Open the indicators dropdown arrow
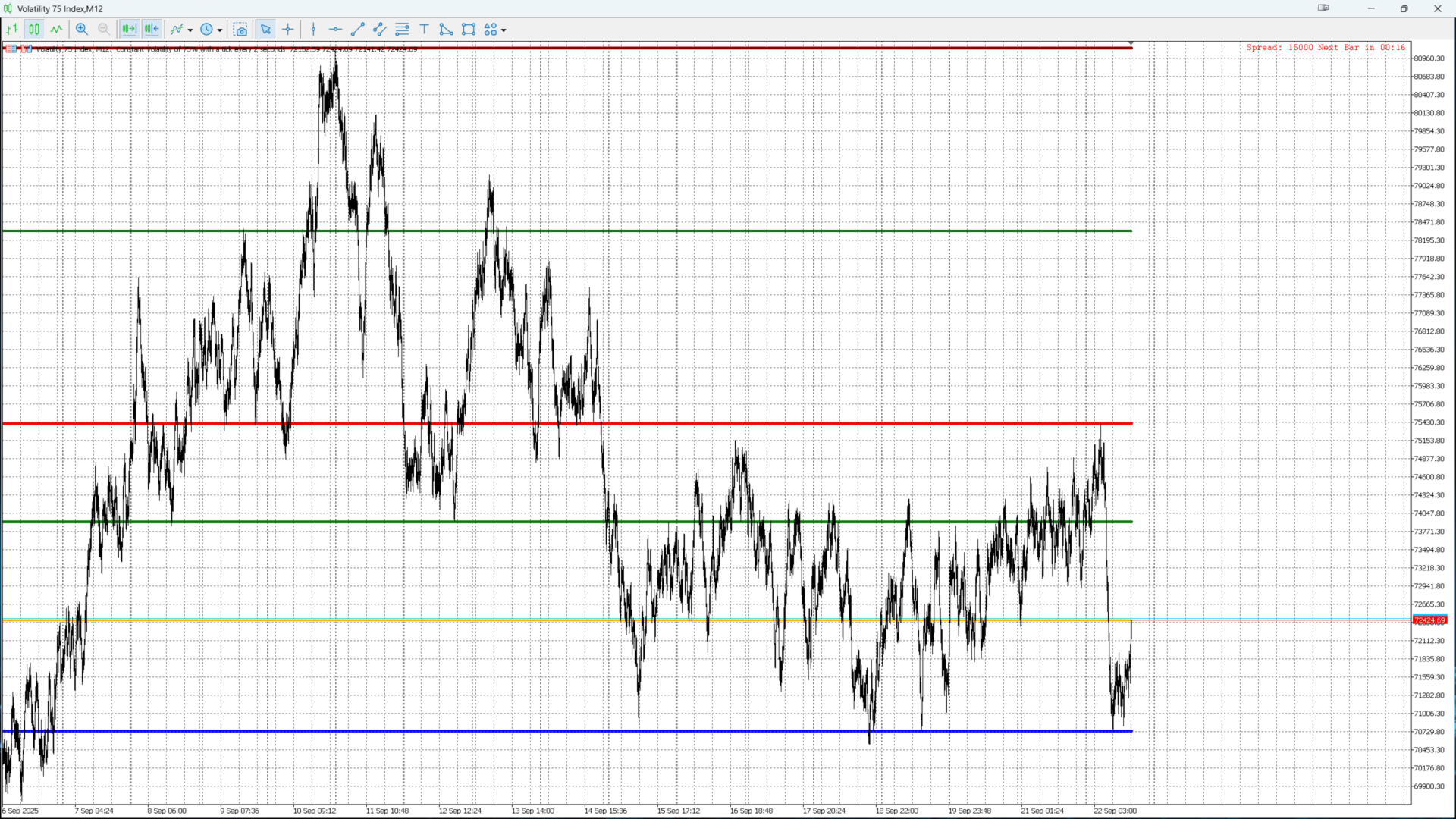 click(x=190, y=30)
